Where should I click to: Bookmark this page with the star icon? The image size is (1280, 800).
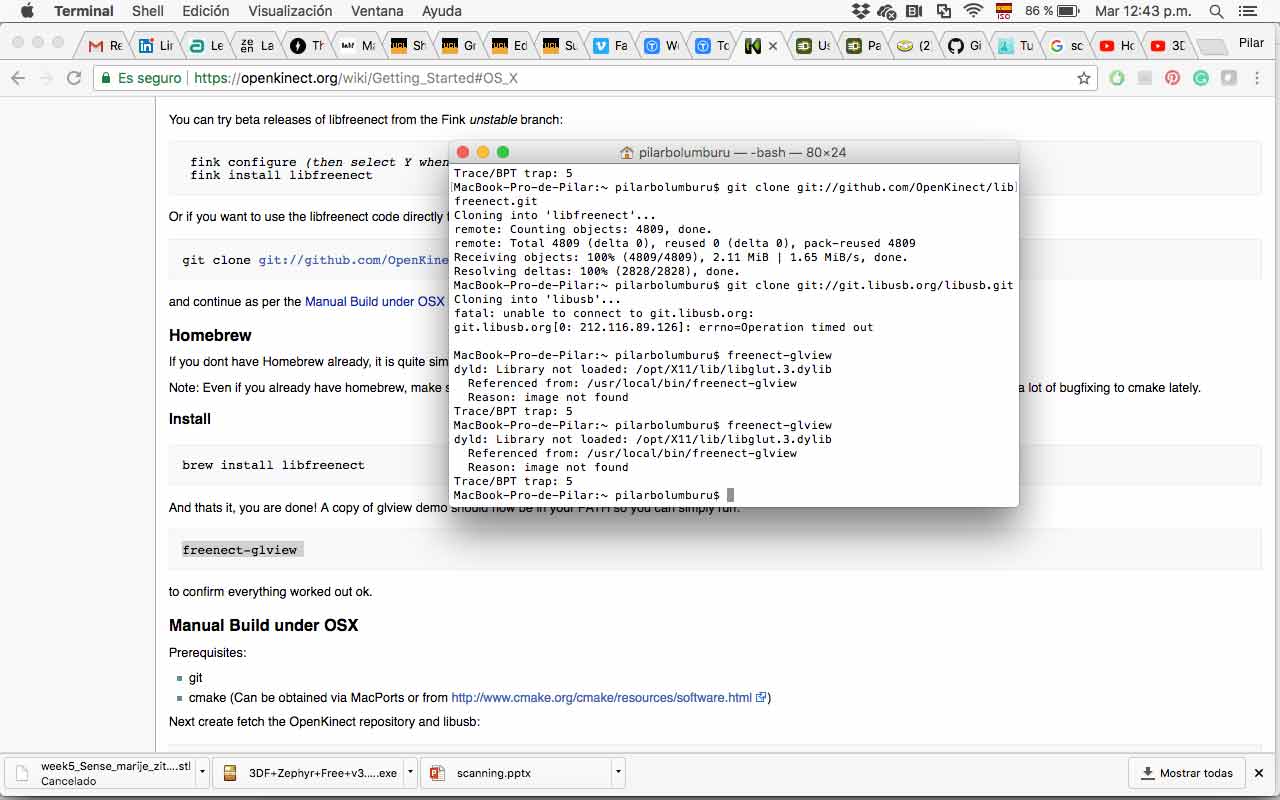tap(1084, 78)
